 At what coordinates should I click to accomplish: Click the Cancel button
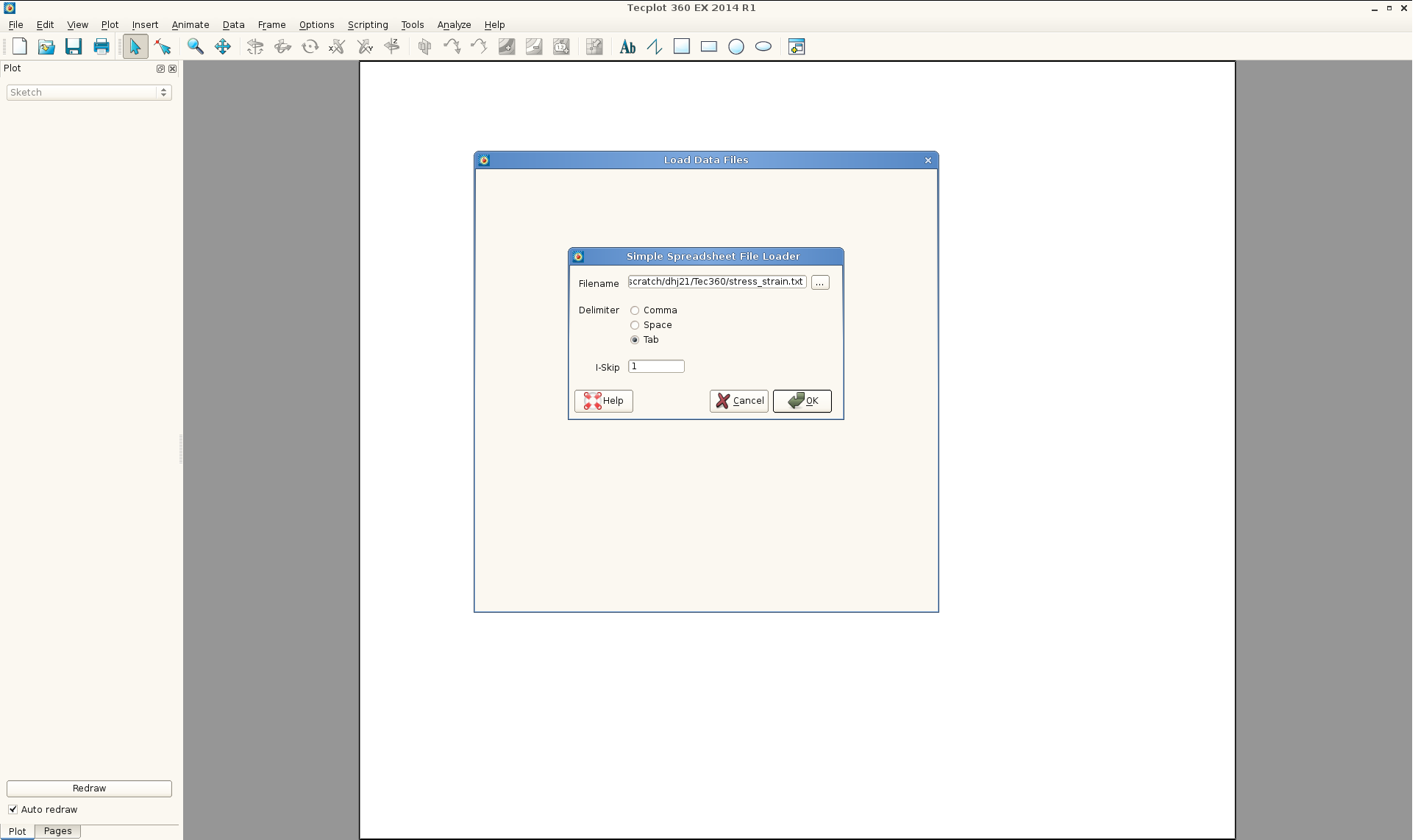pyautogui.click(x=739, y=401)
